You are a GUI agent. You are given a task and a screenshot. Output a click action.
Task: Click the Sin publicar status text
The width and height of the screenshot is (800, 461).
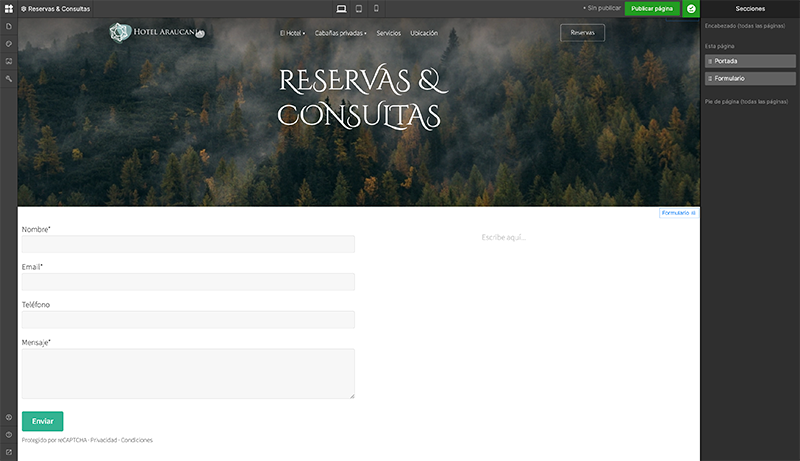[604, 8]
